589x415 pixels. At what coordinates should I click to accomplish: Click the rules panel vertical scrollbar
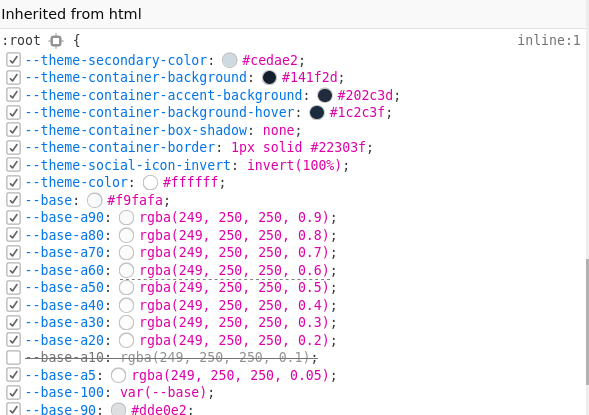(587, 322)
